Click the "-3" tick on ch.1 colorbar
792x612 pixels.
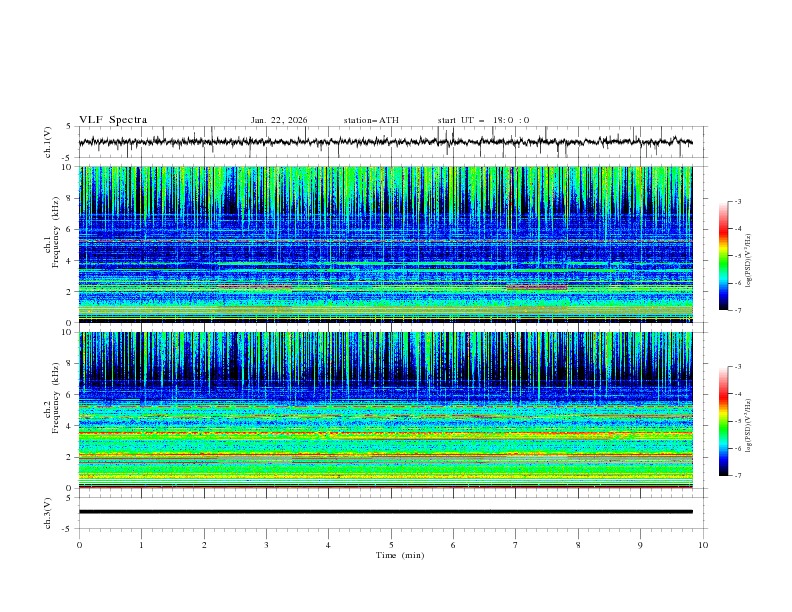coord(737,202)
